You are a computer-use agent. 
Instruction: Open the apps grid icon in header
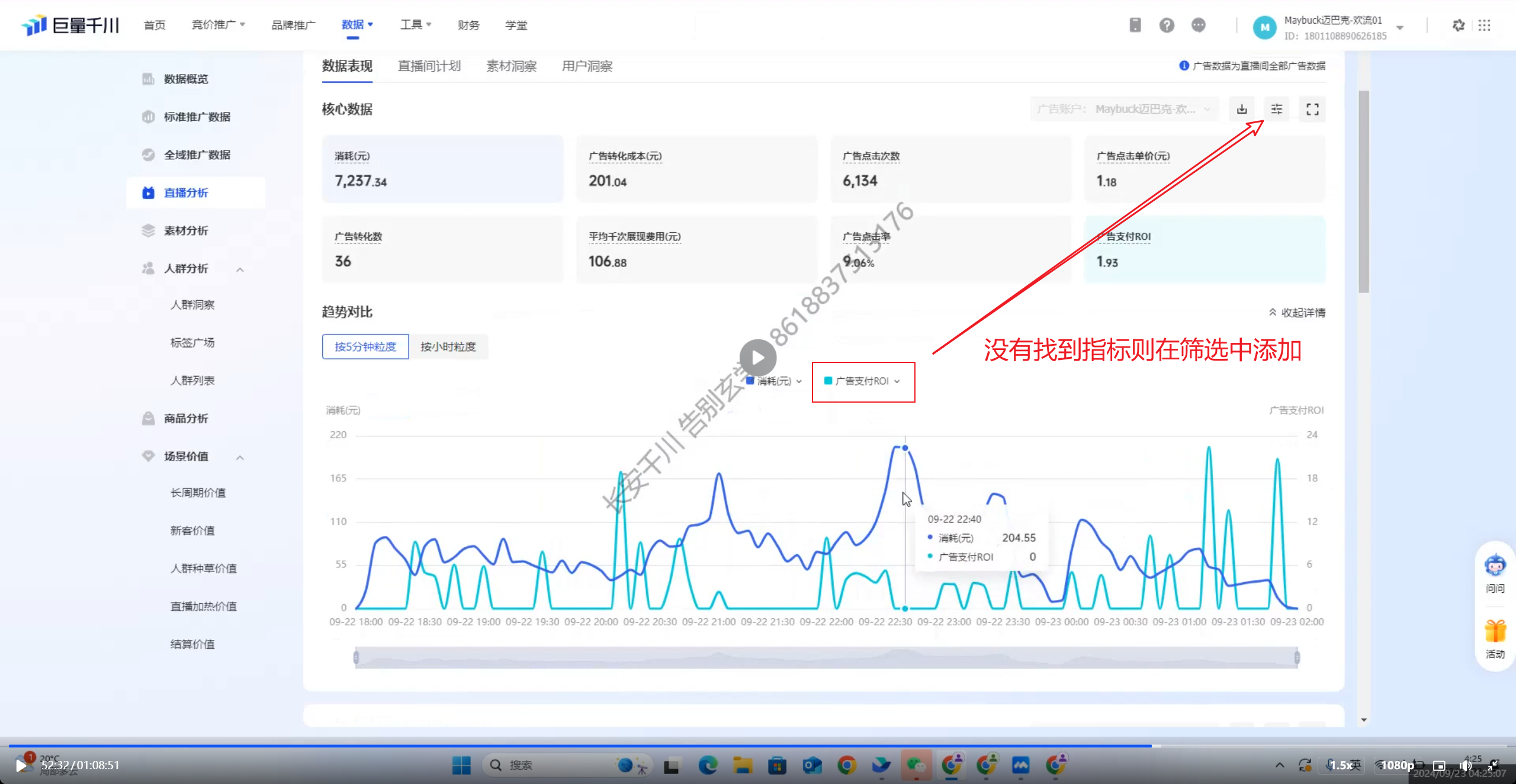[1484, 25]
